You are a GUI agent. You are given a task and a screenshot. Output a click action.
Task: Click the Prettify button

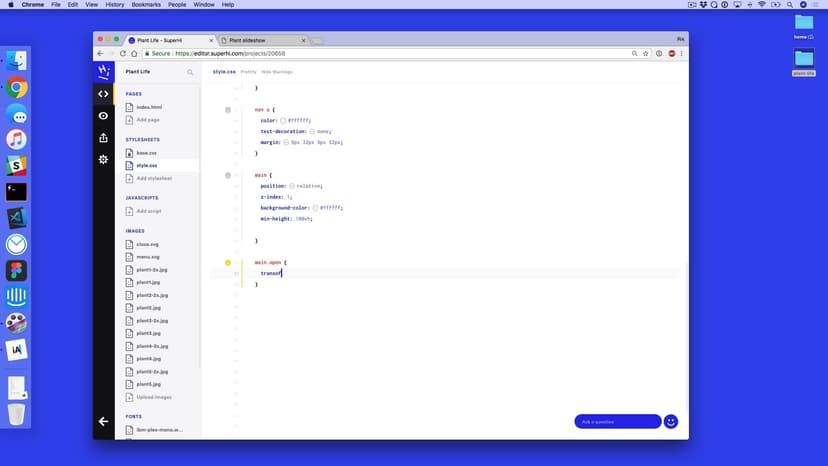click(248, 72)
